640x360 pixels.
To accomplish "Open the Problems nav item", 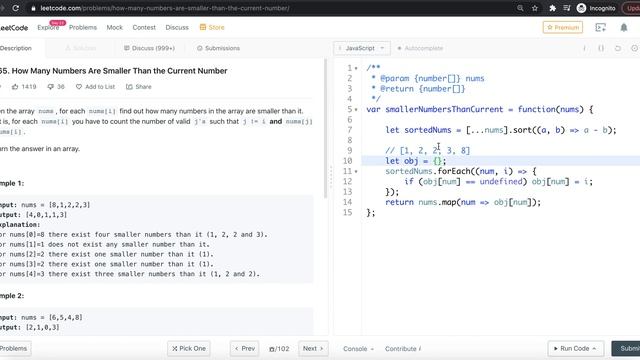I will click(83, 27).
